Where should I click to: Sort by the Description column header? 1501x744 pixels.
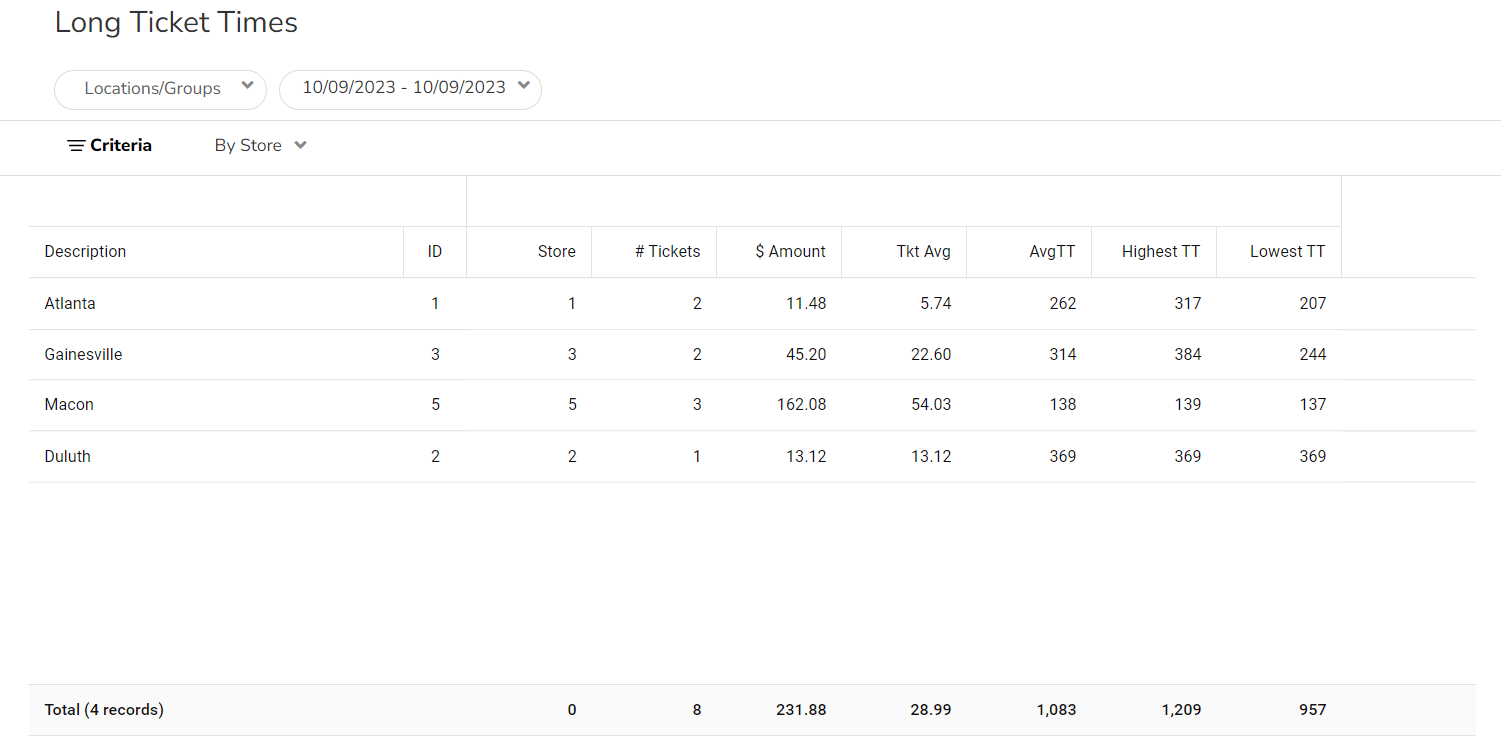coord(86,252)
